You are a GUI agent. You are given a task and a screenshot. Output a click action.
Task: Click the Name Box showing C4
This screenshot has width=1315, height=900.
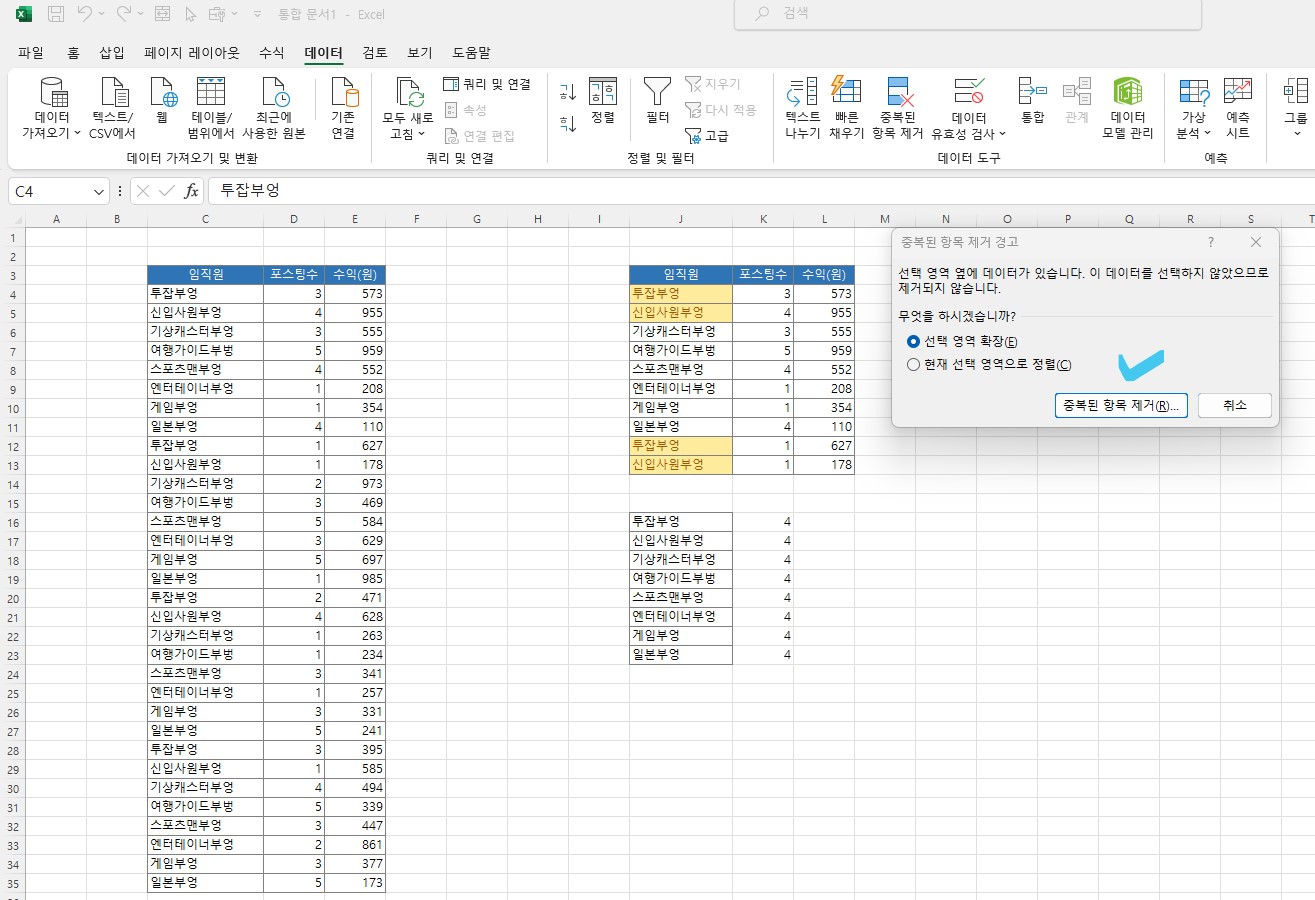pyautogui.click(x=50, y=191)
